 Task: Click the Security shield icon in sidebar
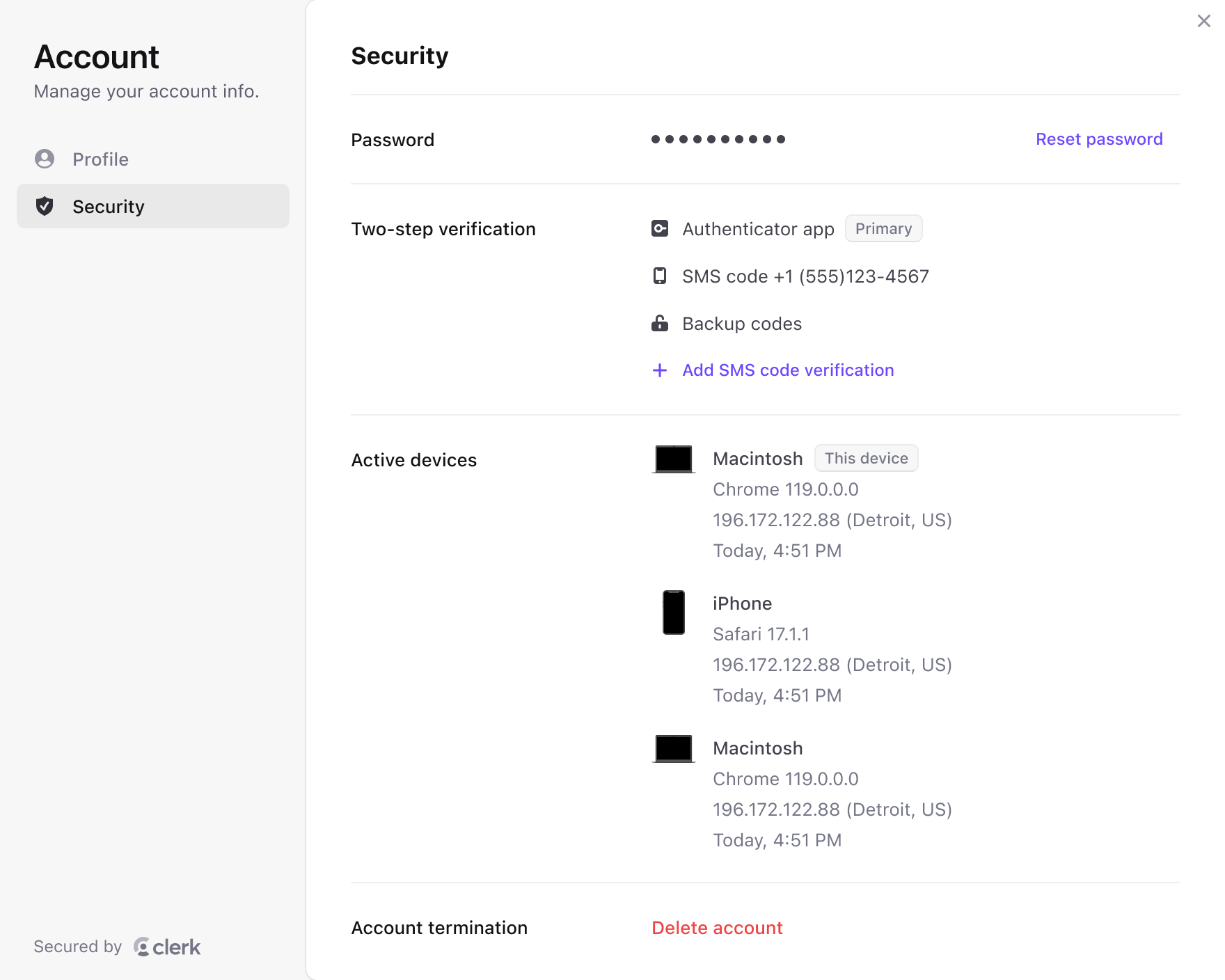coord(45,206)
